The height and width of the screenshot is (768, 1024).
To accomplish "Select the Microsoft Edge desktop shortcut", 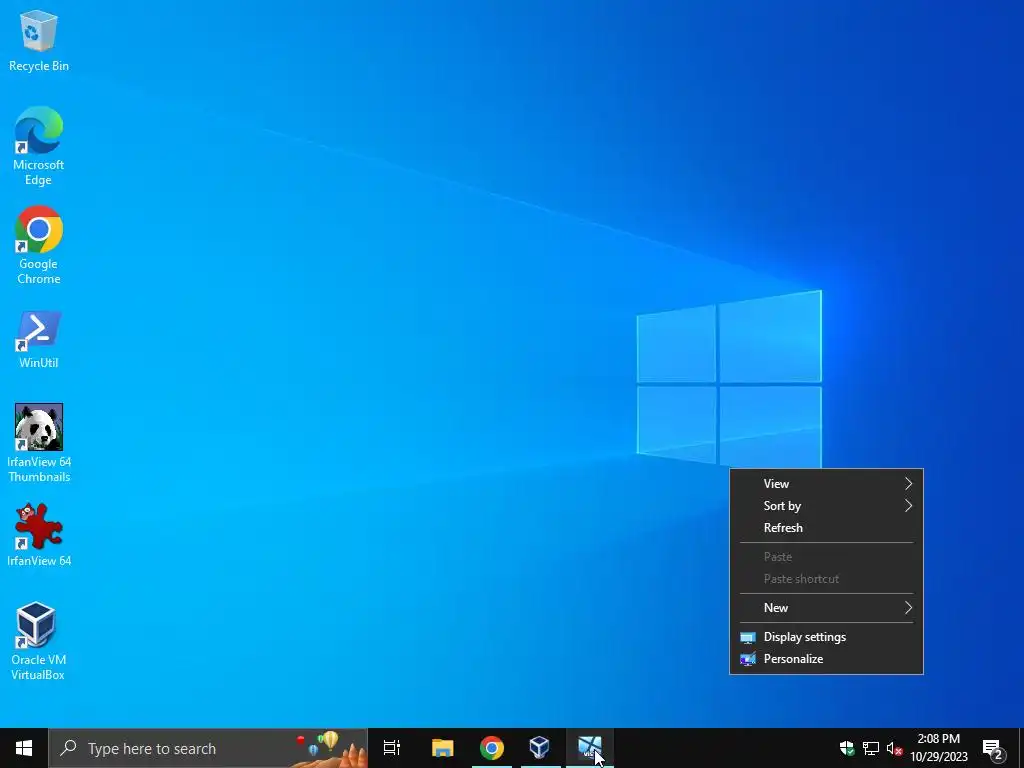I will click(x=39, y=146).
